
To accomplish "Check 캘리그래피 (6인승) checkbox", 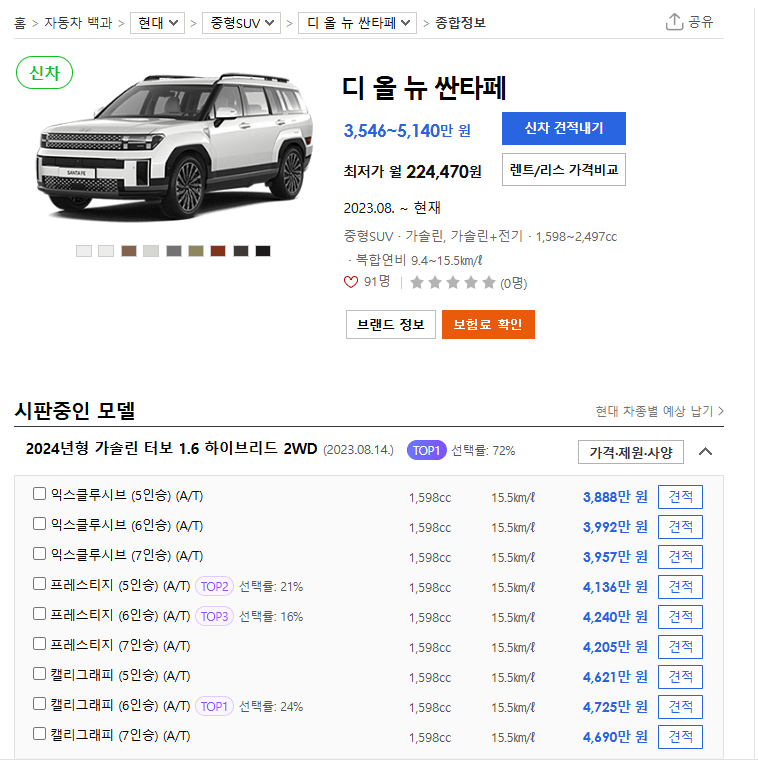I will pos(39,704).
